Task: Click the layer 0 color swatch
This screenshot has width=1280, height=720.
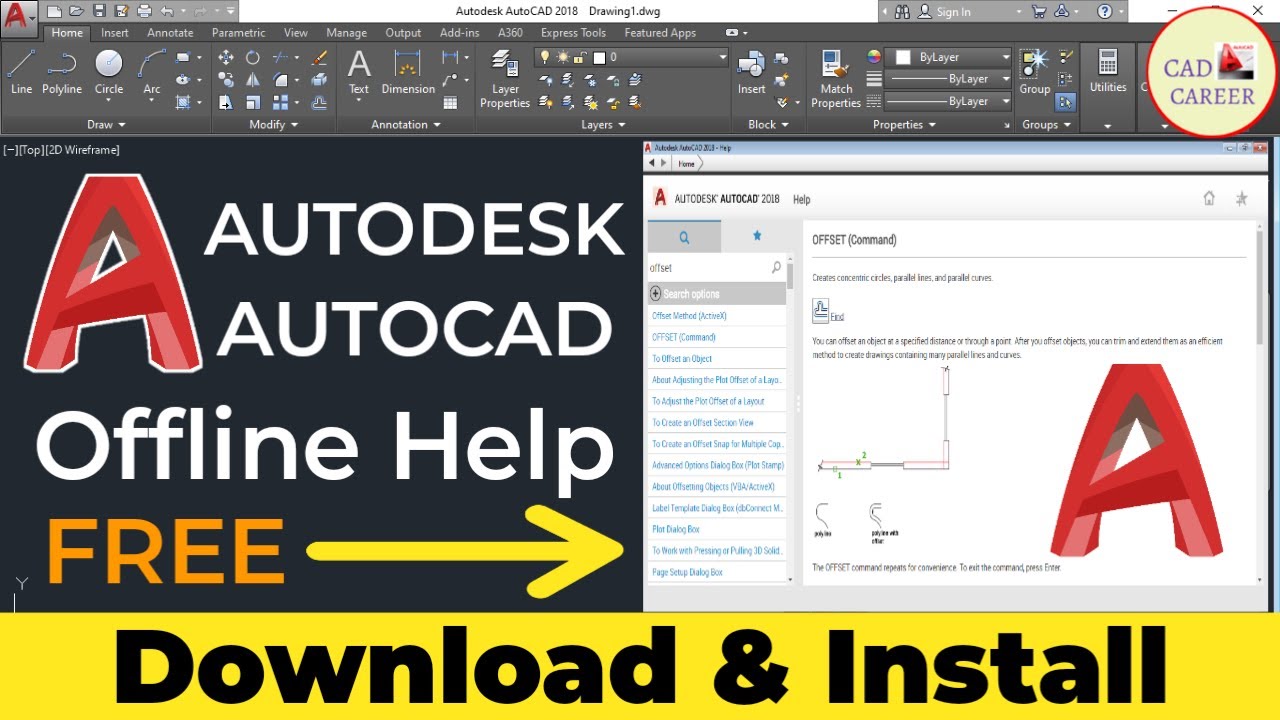Action: click(601, 58)
